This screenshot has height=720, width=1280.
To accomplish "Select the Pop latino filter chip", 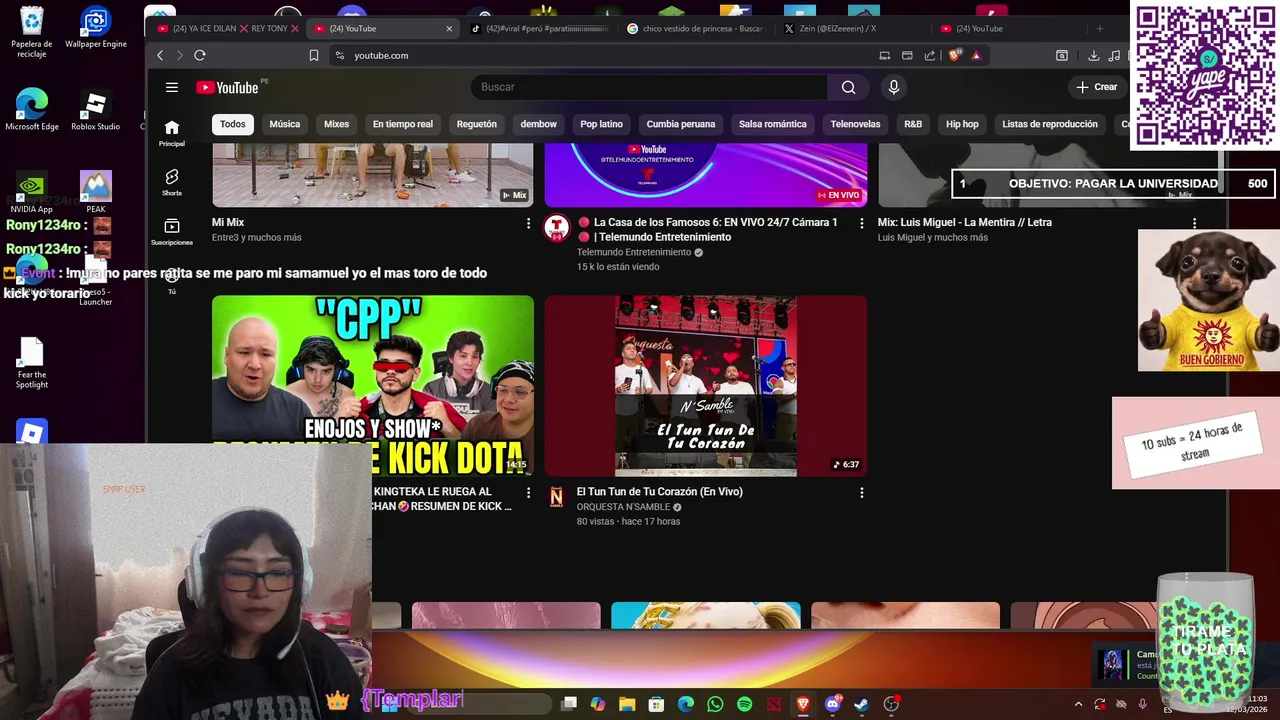I will (601, 124).
